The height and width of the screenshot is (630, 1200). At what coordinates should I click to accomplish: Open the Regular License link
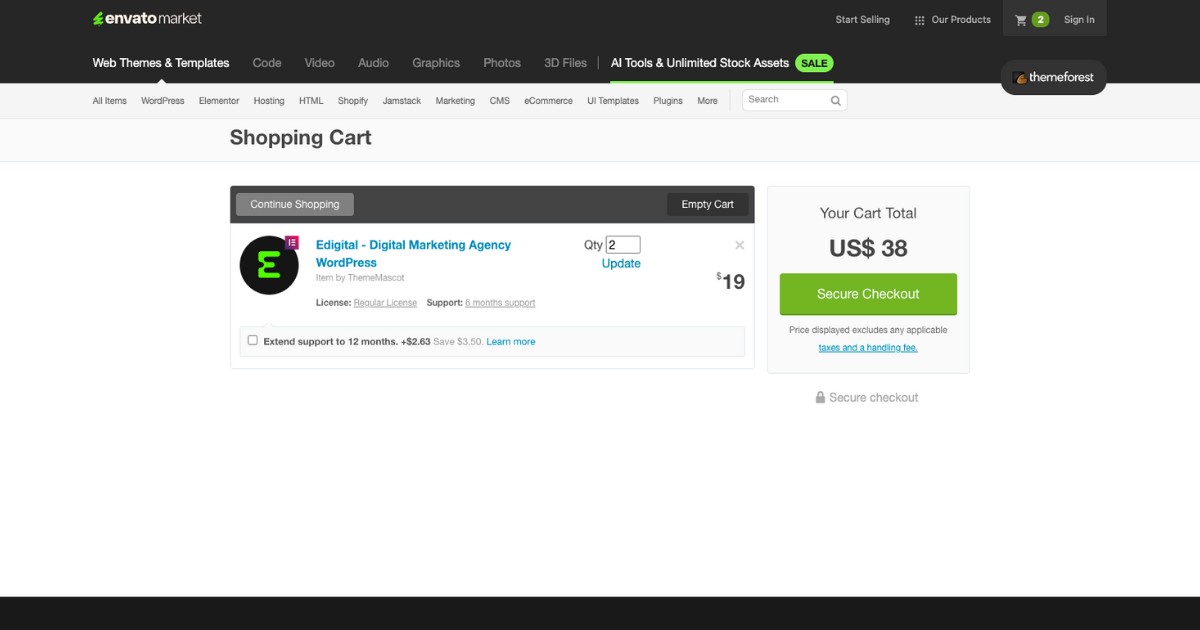tap(385, 303)
